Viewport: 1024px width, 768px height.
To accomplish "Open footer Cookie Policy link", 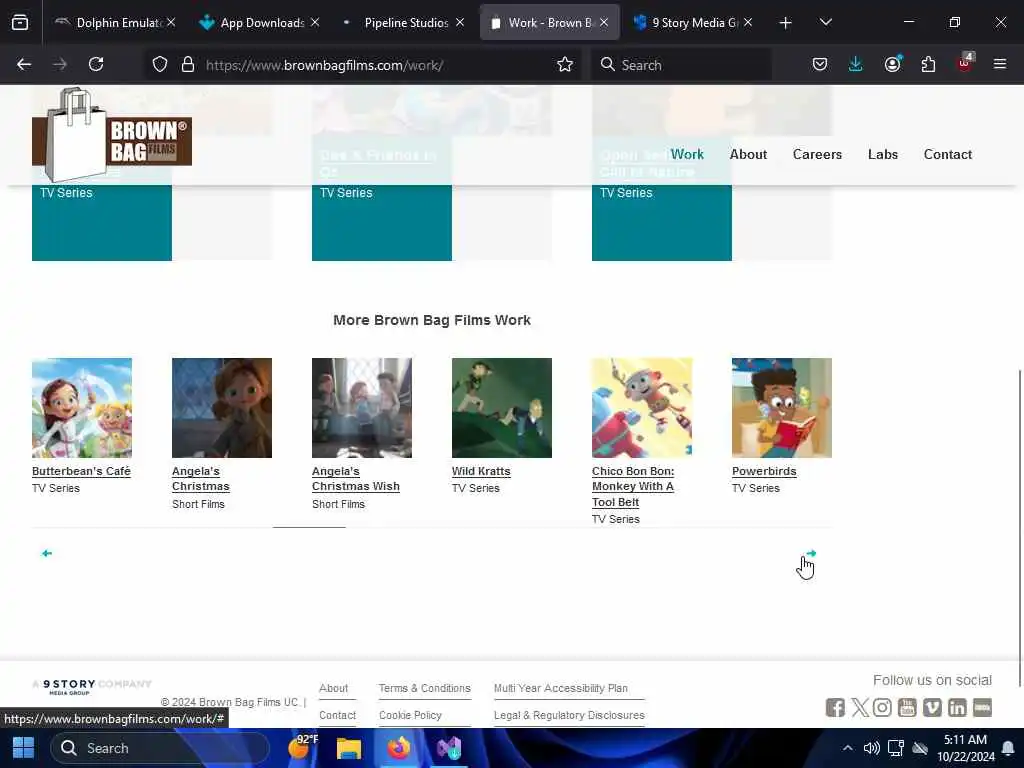I will (x=410, y=715).
